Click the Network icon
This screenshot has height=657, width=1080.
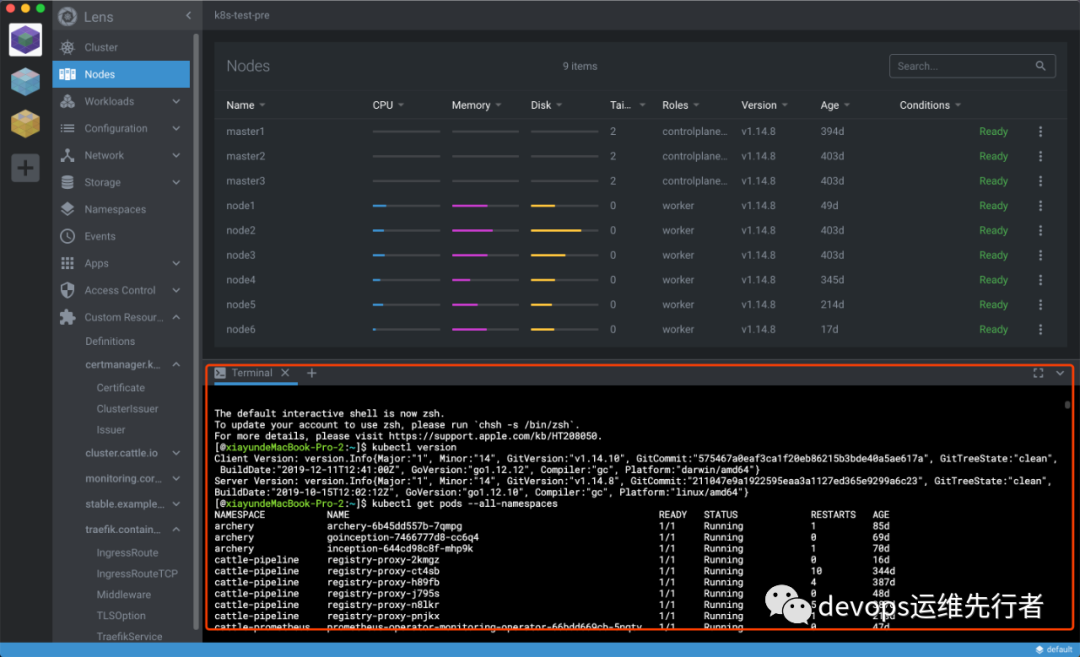68,156
